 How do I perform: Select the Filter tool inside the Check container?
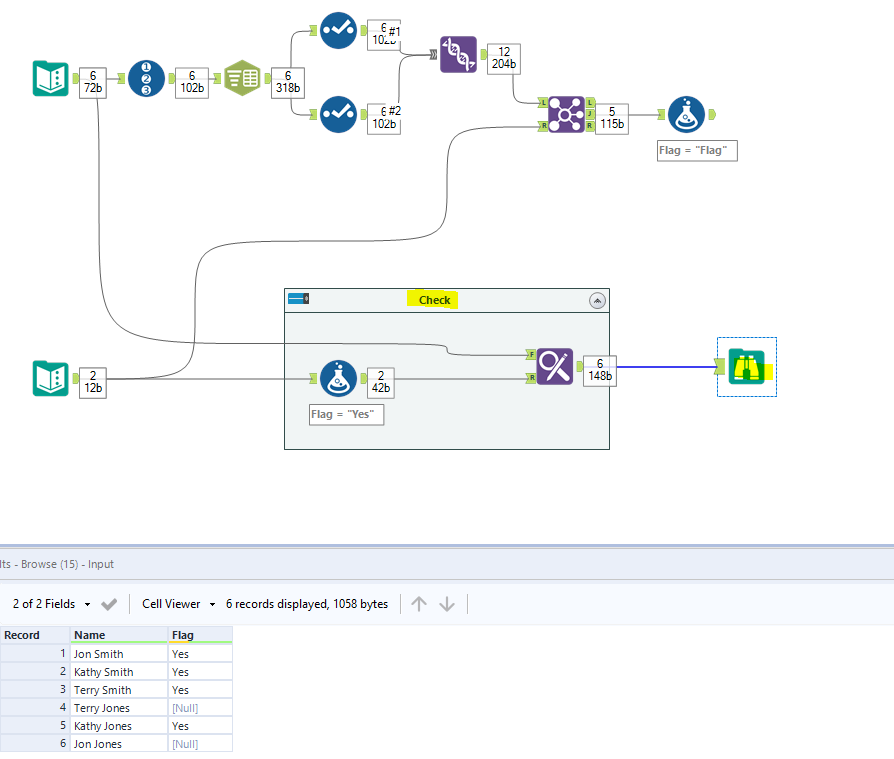click(338, 379)
